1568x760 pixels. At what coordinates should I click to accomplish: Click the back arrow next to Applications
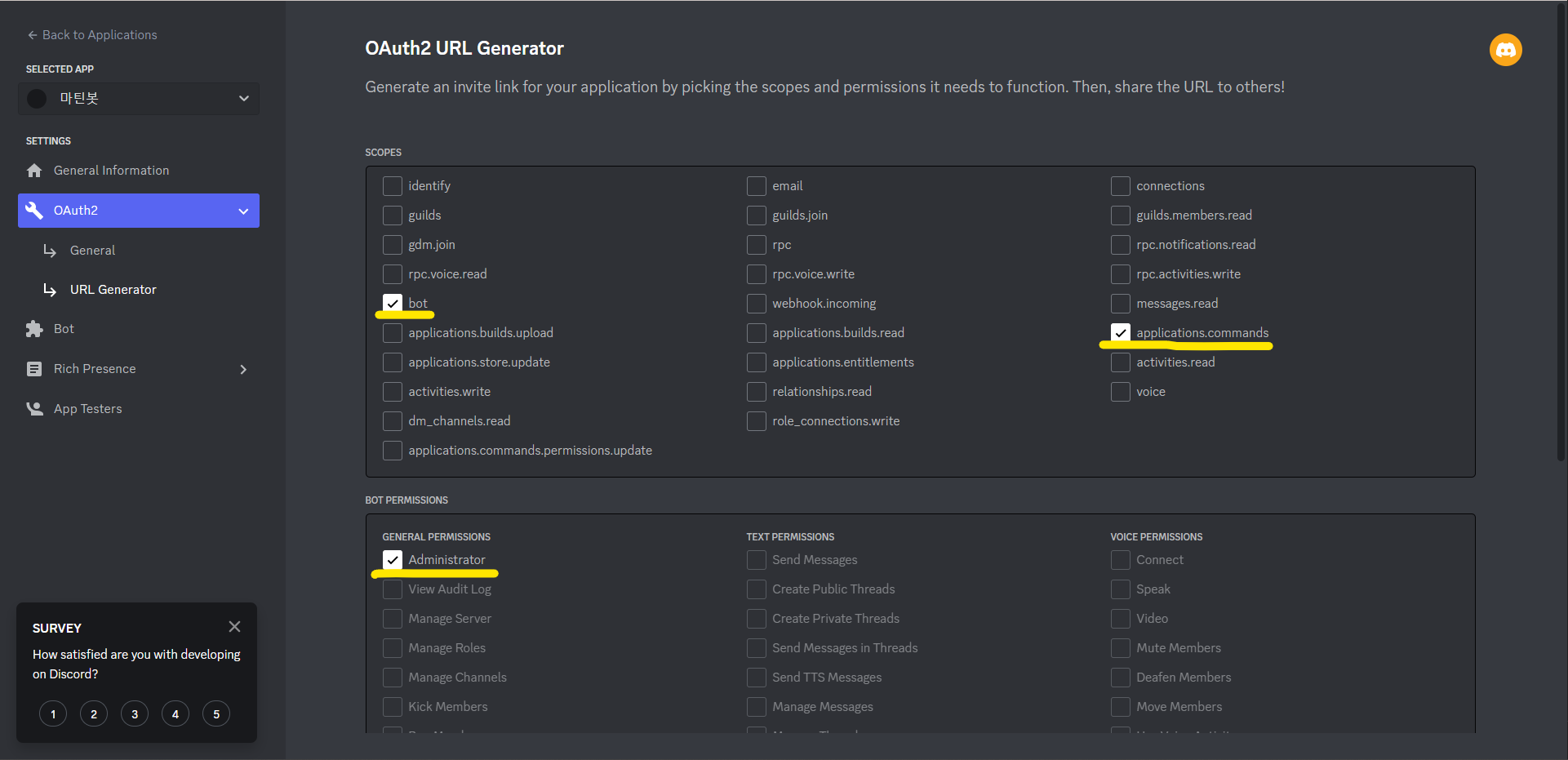pyautogui.click(x=33, y=35)
